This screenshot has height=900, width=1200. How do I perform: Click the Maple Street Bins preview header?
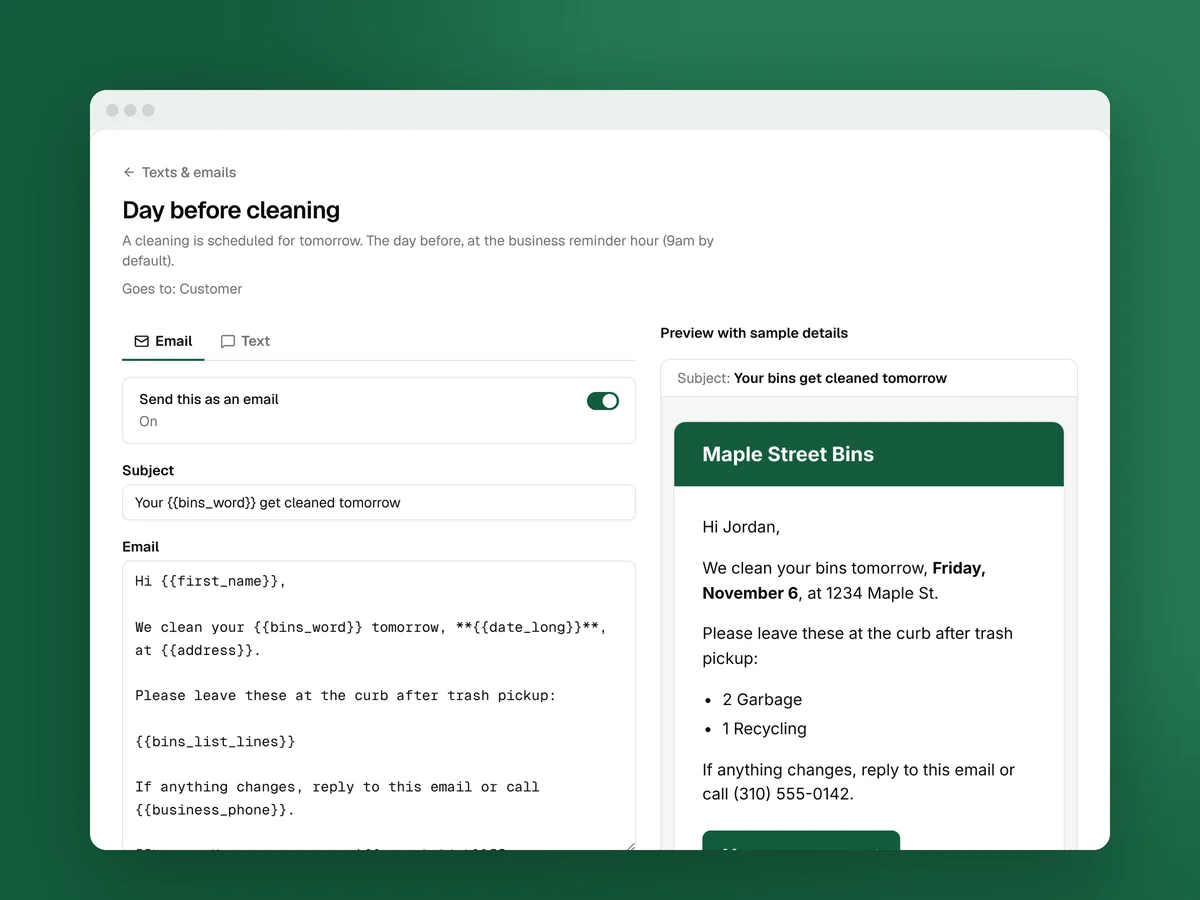pos(869,454)
